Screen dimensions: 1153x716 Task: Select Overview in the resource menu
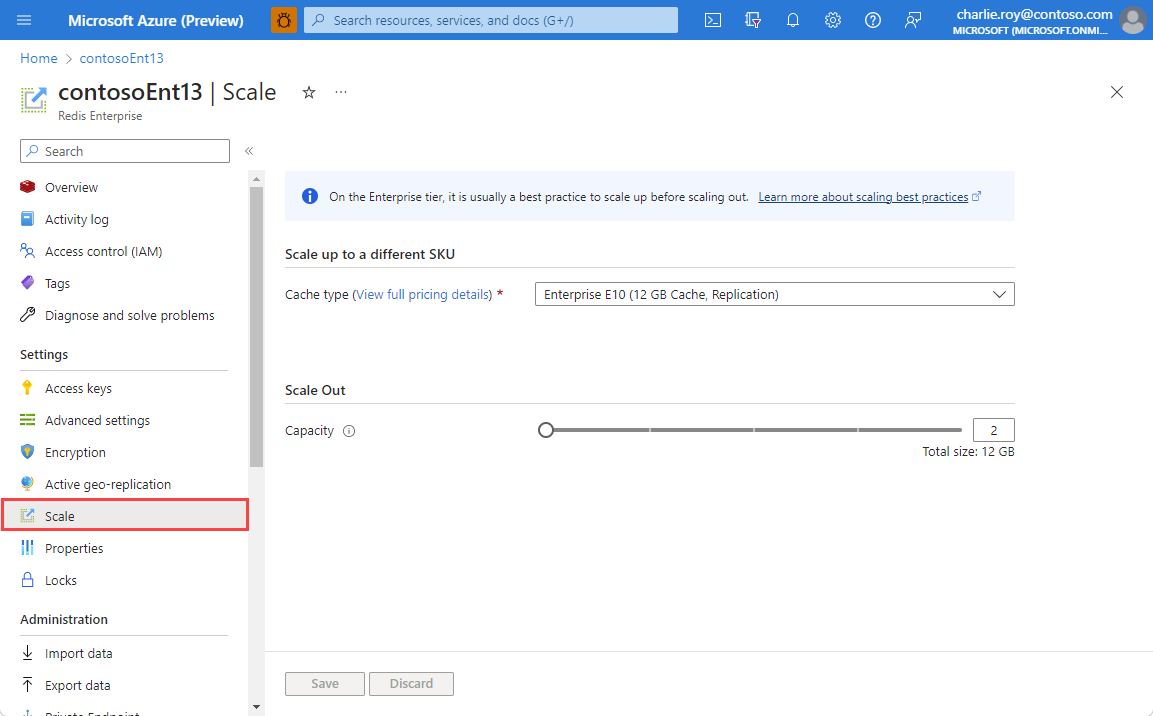point(71,187)
